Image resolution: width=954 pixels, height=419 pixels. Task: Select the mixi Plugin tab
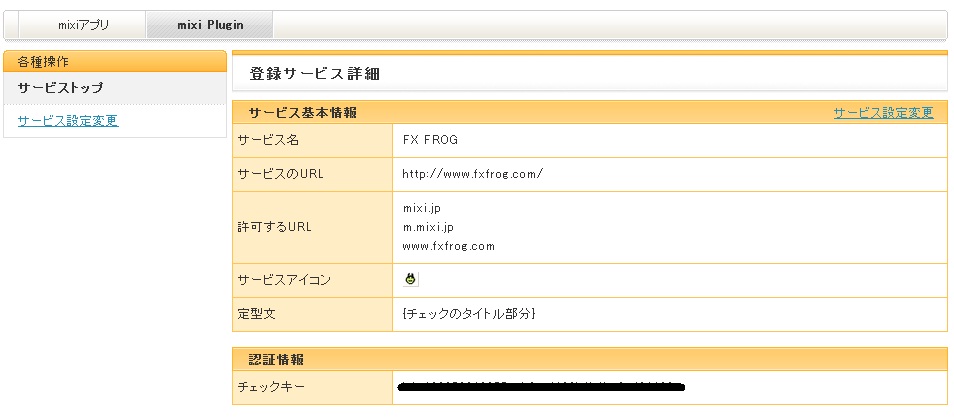(x=210, y=25)
